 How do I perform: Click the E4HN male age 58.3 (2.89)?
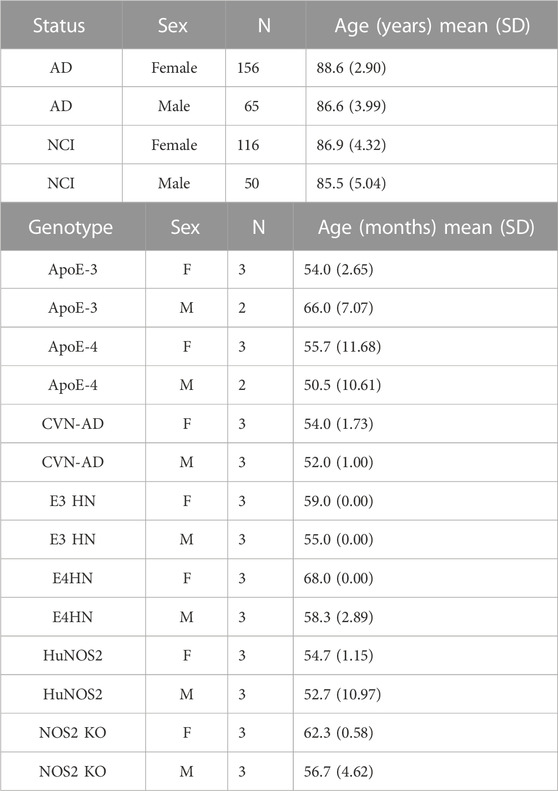point(339,617)
